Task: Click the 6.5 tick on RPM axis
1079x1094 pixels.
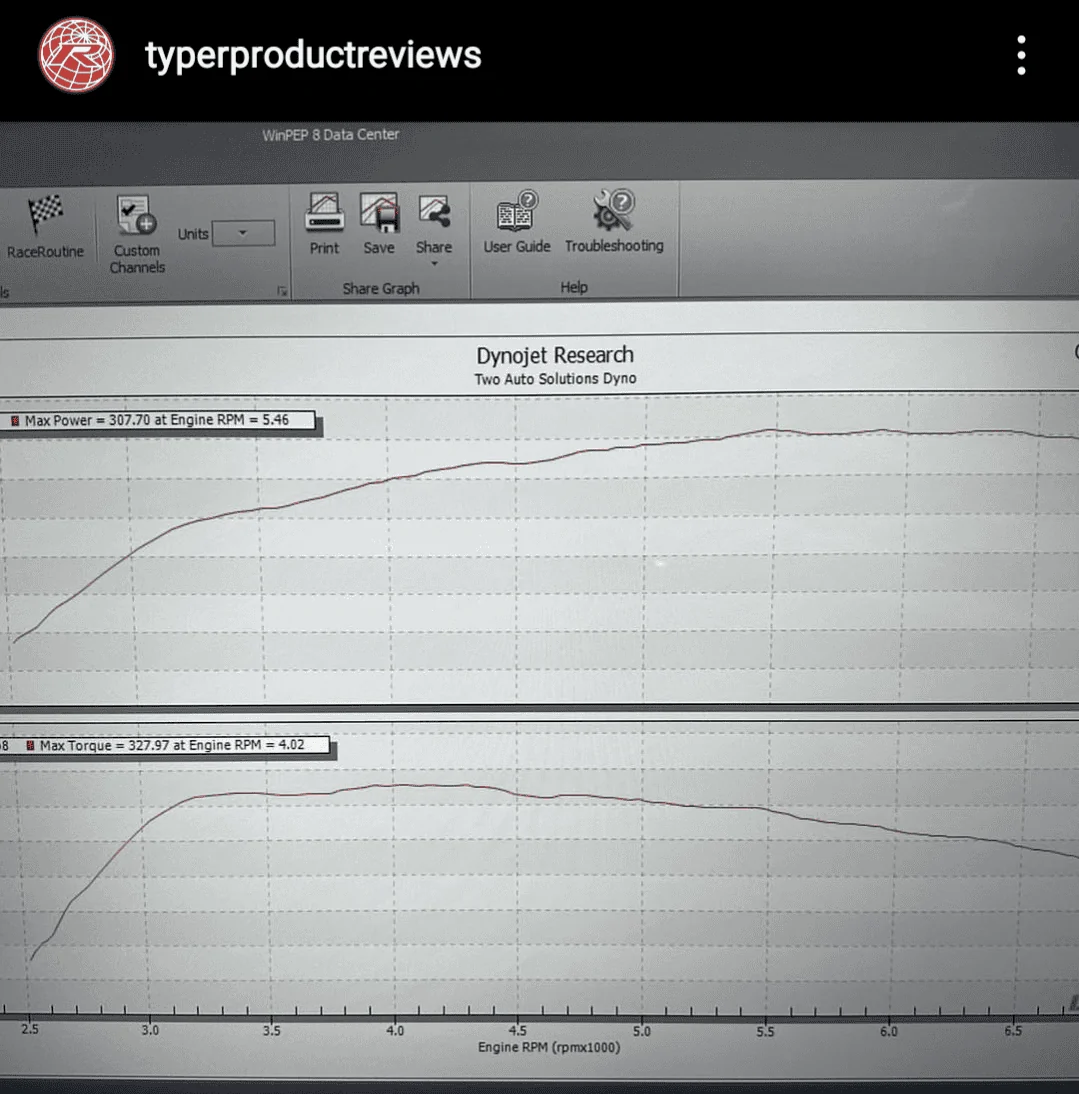Action: pyautogui.click(x=1013, y=1031)
